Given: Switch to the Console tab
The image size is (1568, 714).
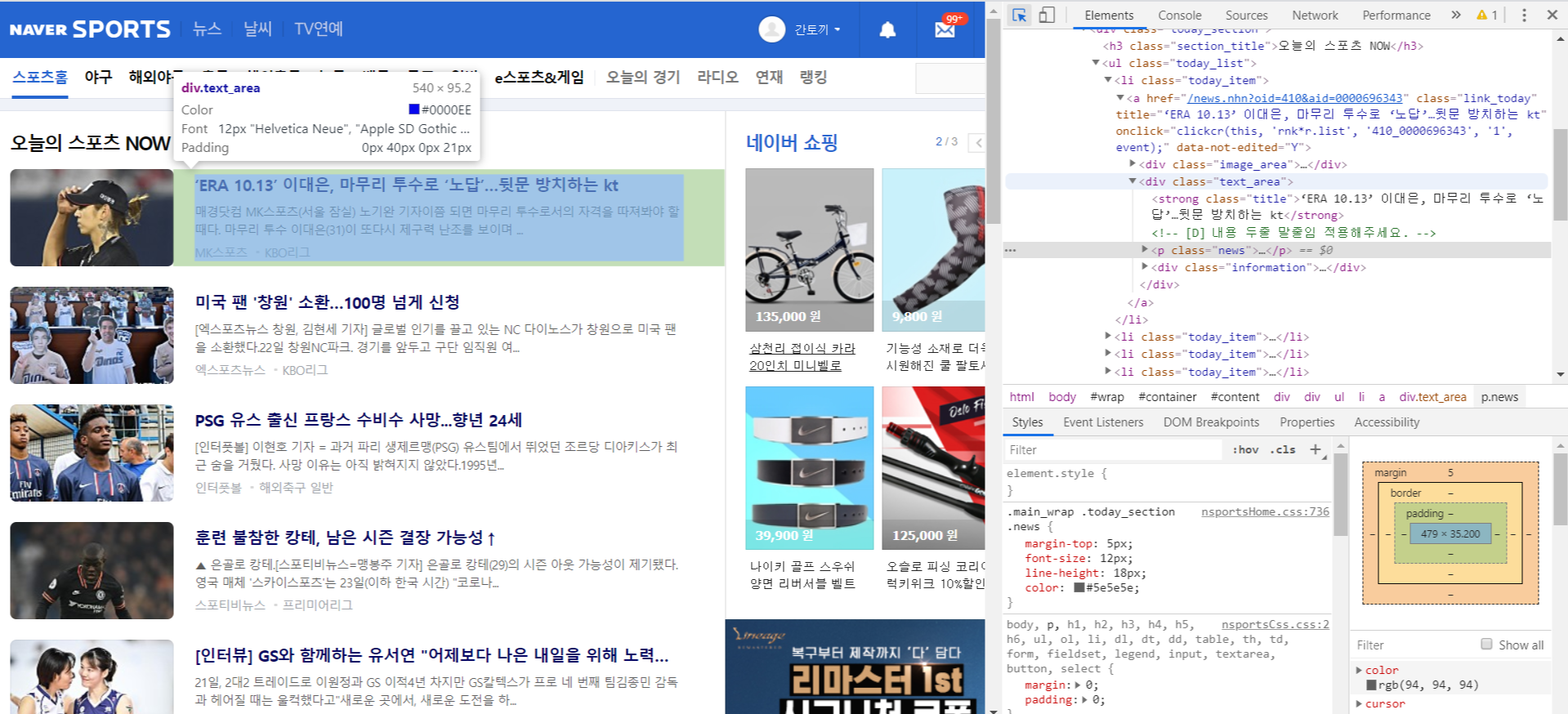Looking at the screenshot, I should point(1179,15).
